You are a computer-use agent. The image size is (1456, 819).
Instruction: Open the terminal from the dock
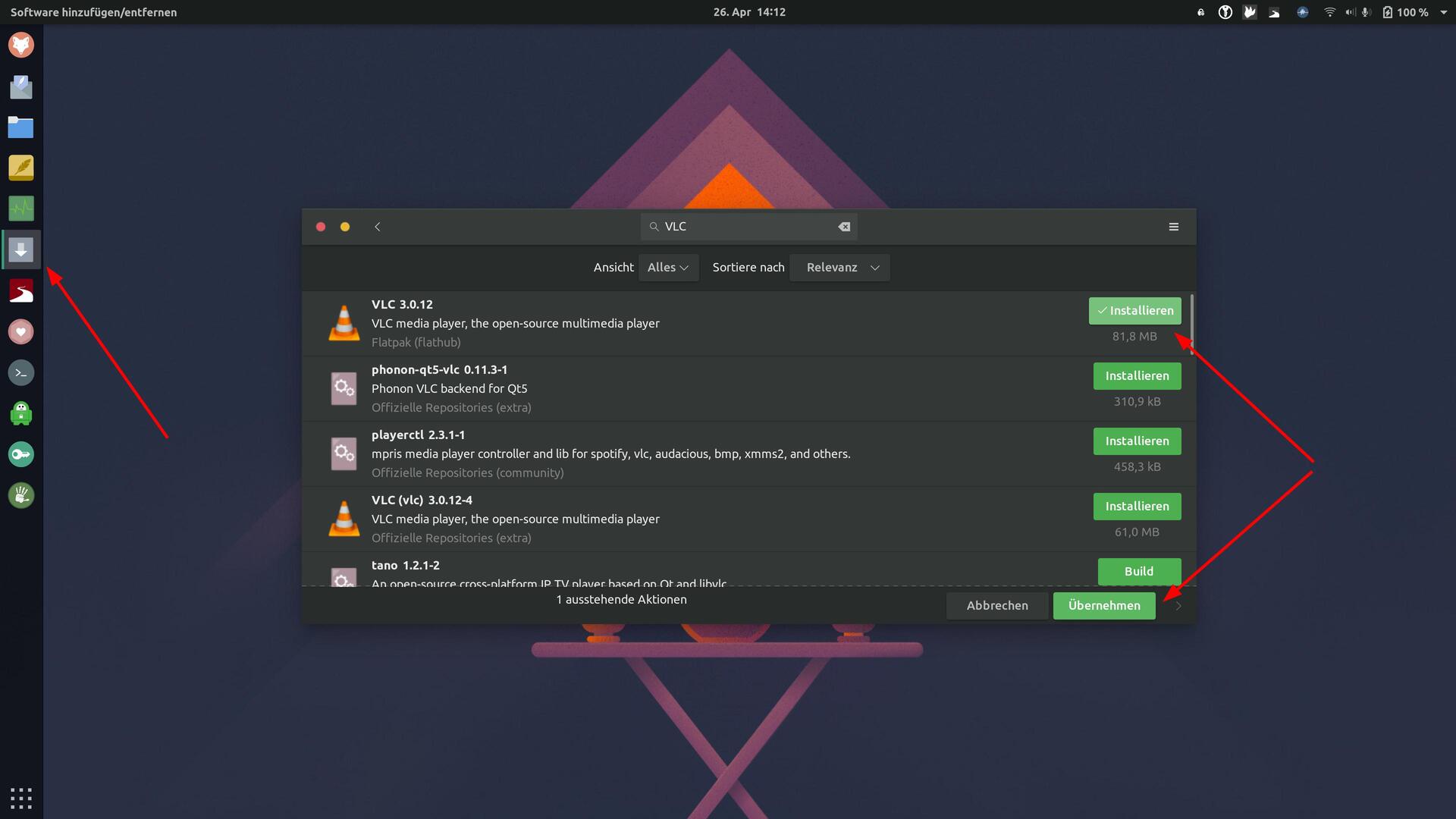(x=21, y=372)
